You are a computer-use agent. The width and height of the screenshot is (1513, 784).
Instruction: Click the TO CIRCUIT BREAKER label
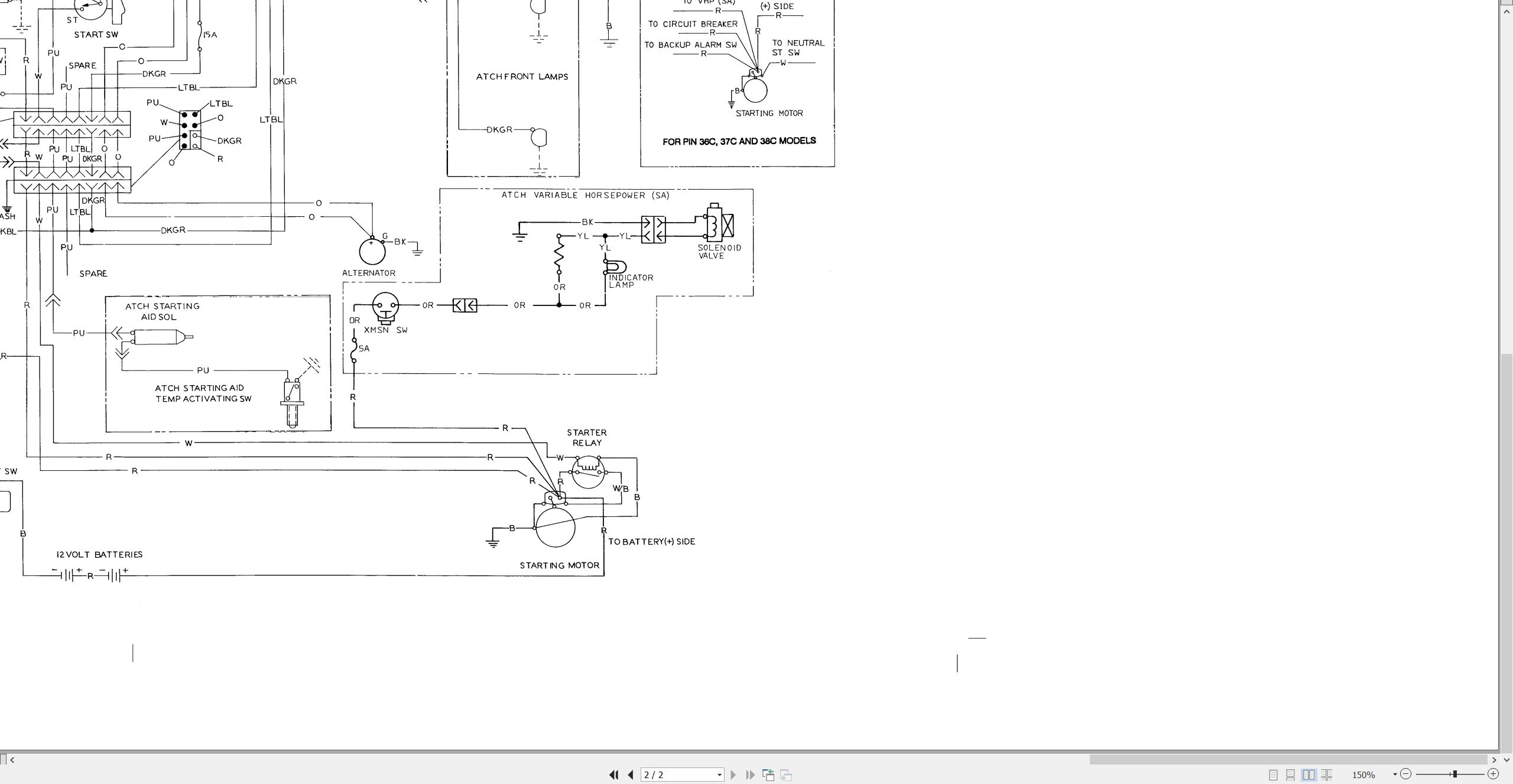(x=693, y=24)
